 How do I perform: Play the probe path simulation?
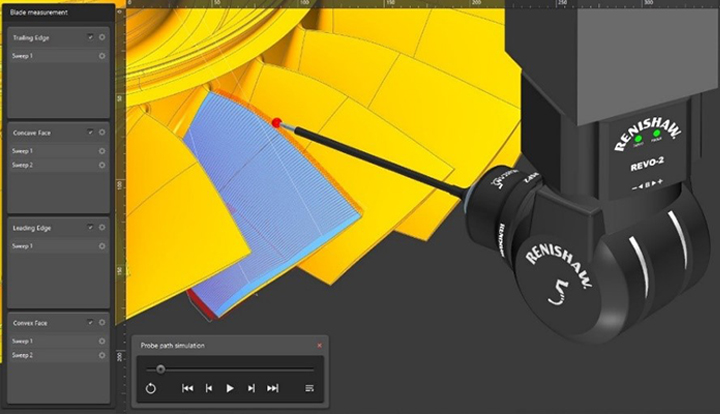pos(230,388)
